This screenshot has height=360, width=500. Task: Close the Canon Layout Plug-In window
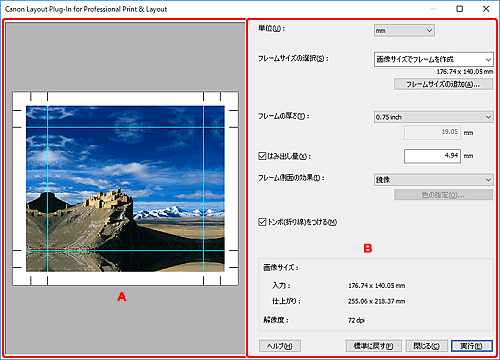click(x=486, y=9)
